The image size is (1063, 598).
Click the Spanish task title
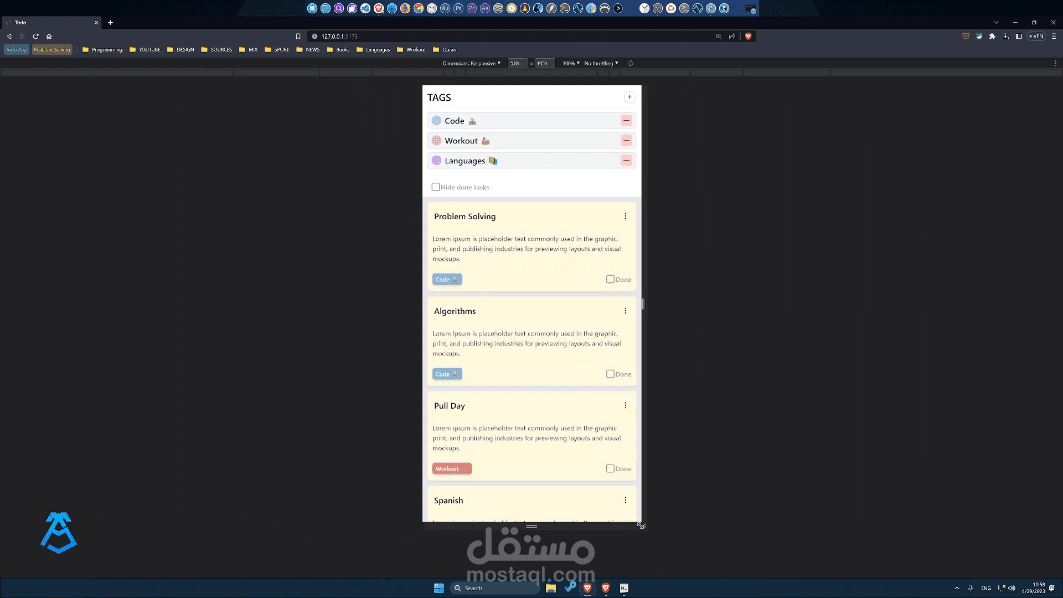tap(449, 500)
